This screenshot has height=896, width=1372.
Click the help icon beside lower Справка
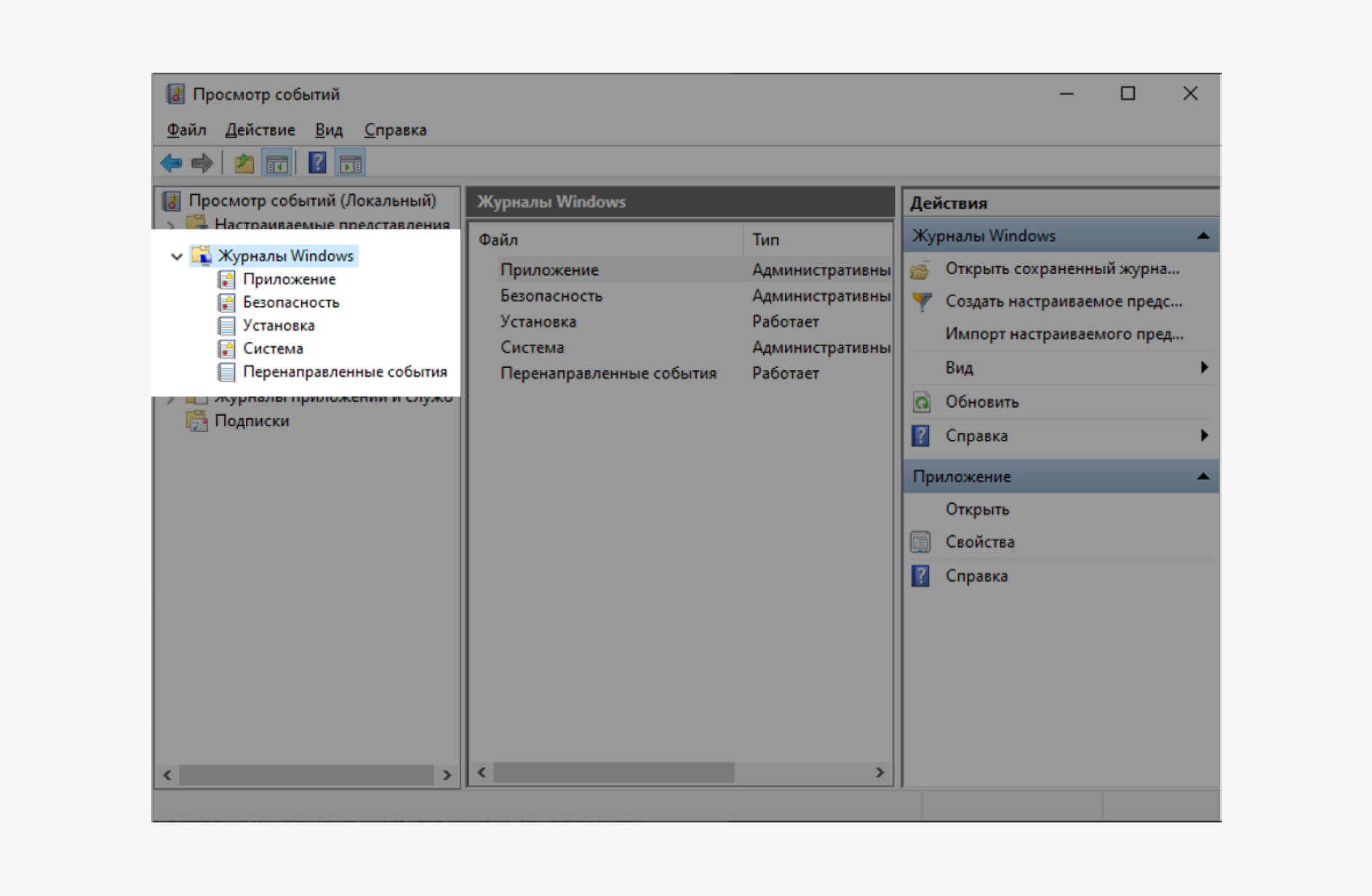(x=920, y=576)
